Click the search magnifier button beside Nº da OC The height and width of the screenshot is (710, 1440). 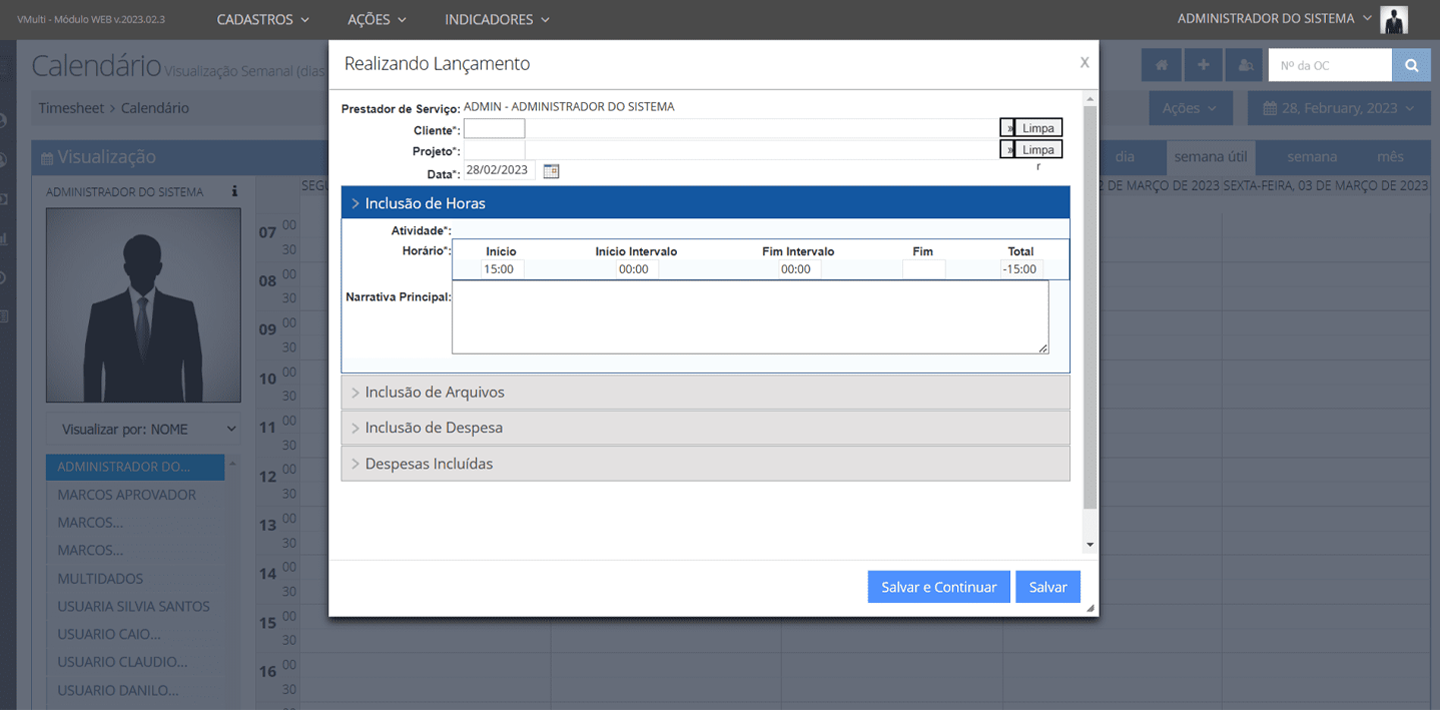[x=1411, y=65]
